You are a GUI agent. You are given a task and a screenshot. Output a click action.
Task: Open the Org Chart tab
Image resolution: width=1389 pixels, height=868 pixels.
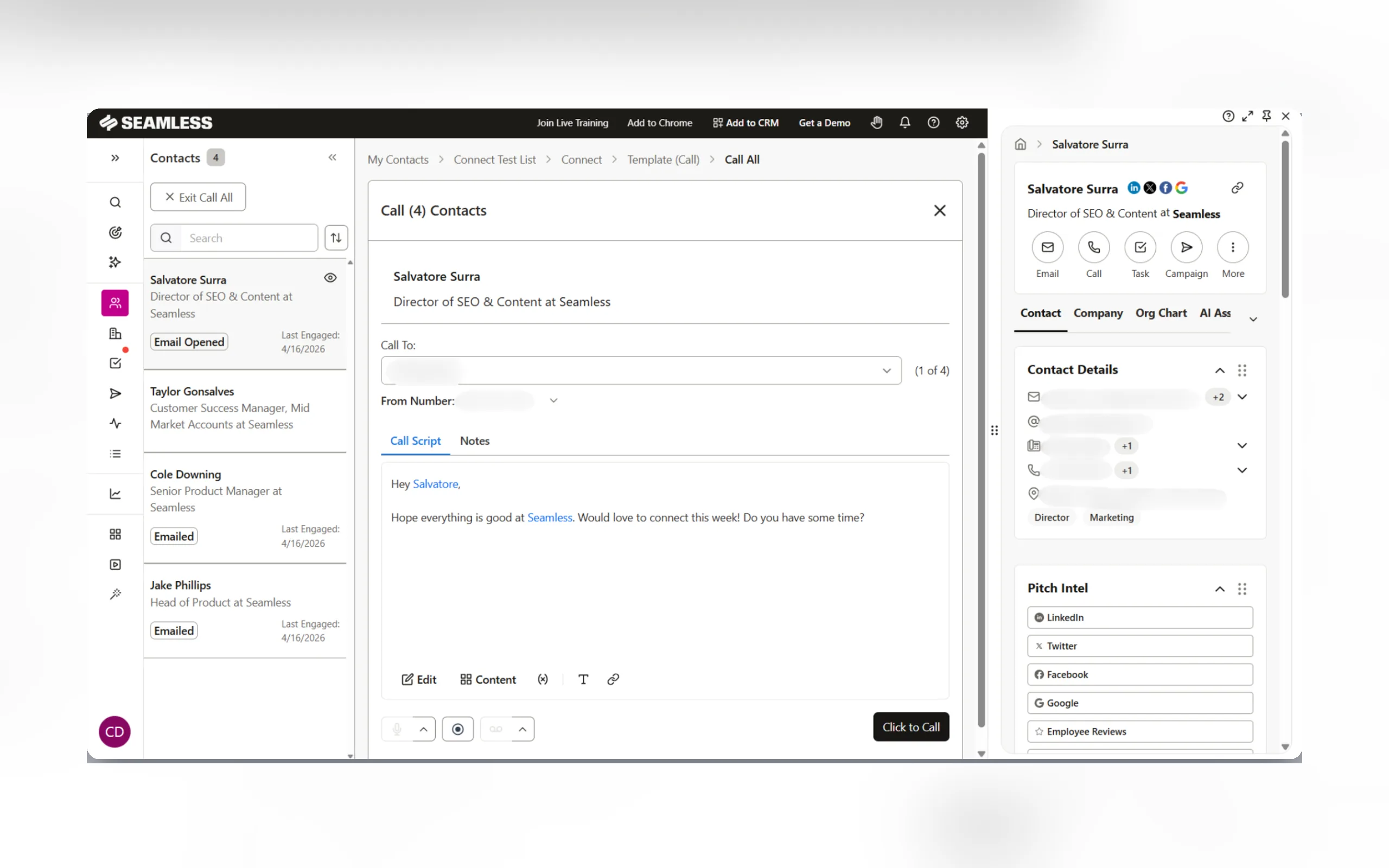click(x=1161, y=314)
